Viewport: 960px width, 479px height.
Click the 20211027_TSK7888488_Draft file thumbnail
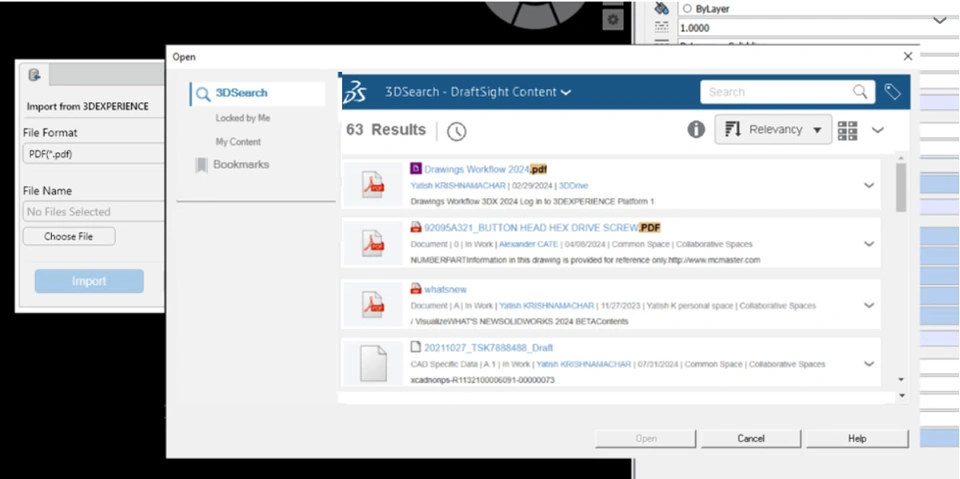(373, 363)
